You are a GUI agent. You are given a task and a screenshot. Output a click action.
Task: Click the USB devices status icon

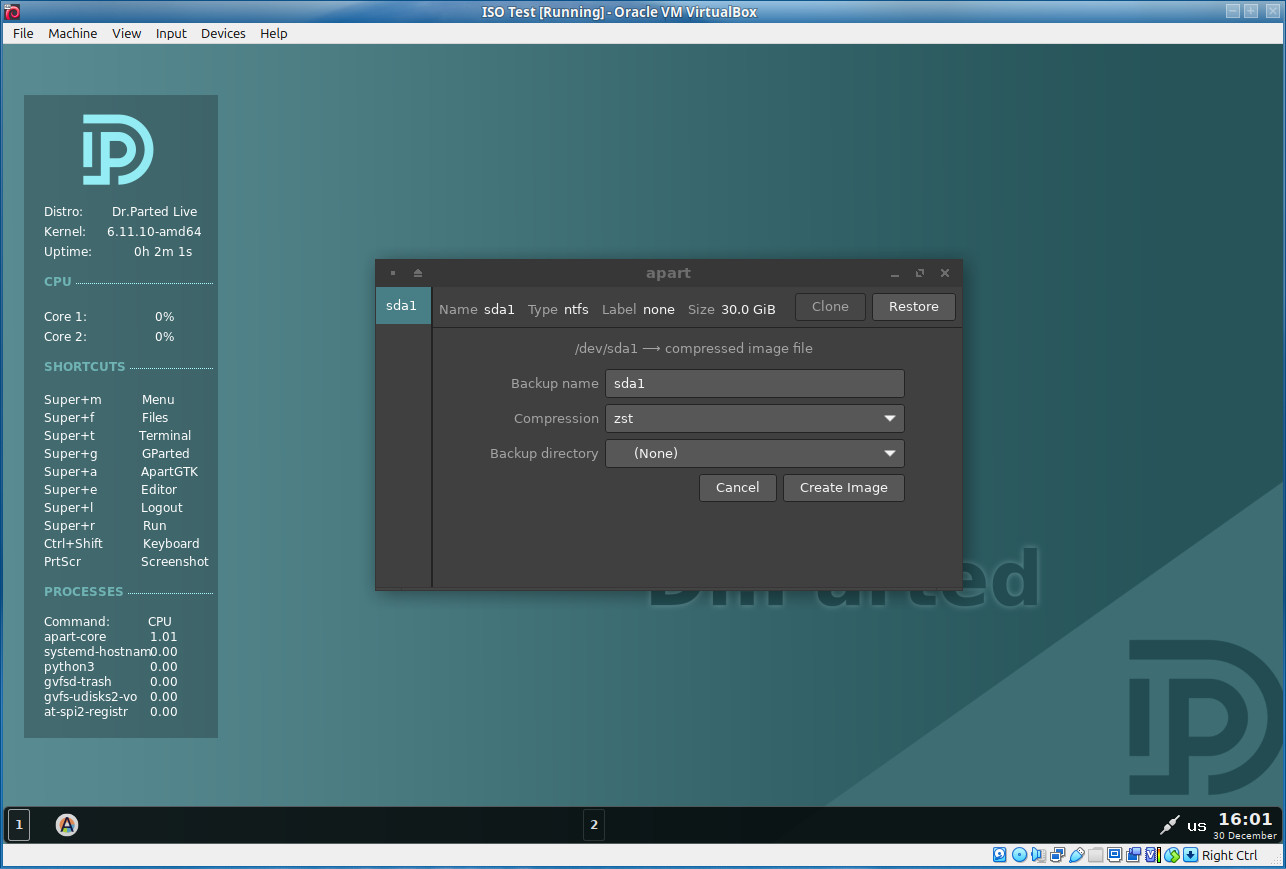coord(1076,855)
